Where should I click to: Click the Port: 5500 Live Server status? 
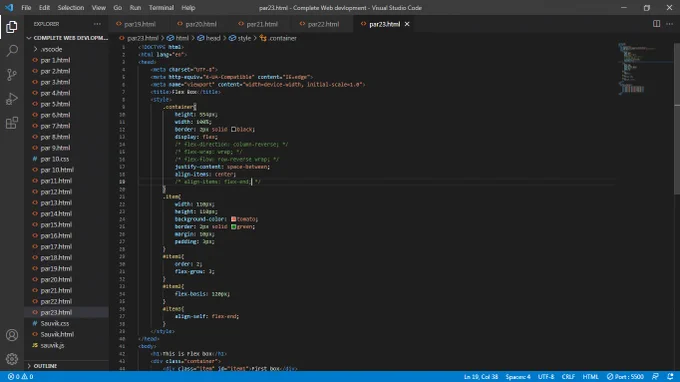pos(625,376)
